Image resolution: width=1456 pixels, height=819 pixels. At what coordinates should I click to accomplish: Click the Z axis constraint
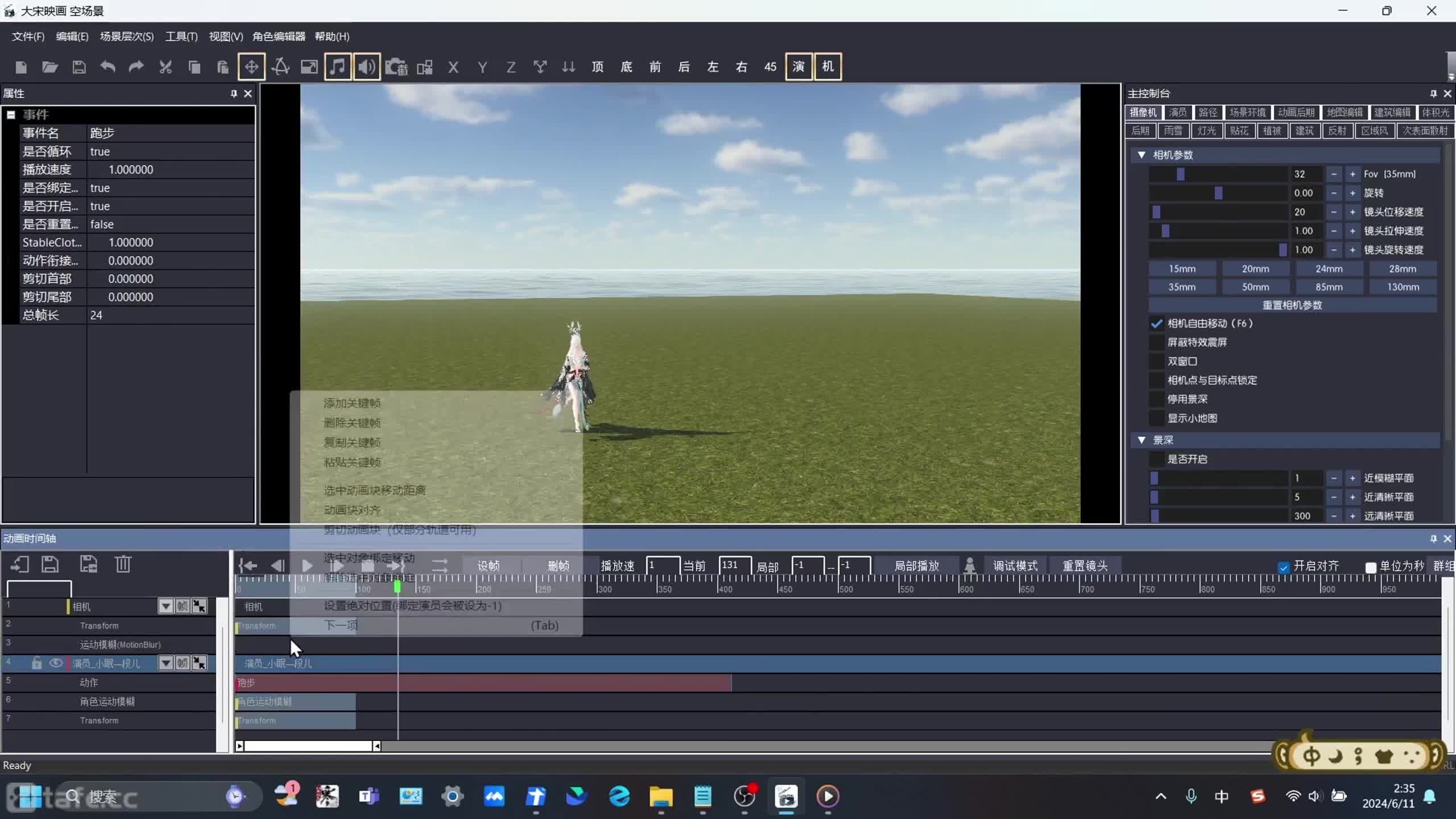(x=511, y=68)
